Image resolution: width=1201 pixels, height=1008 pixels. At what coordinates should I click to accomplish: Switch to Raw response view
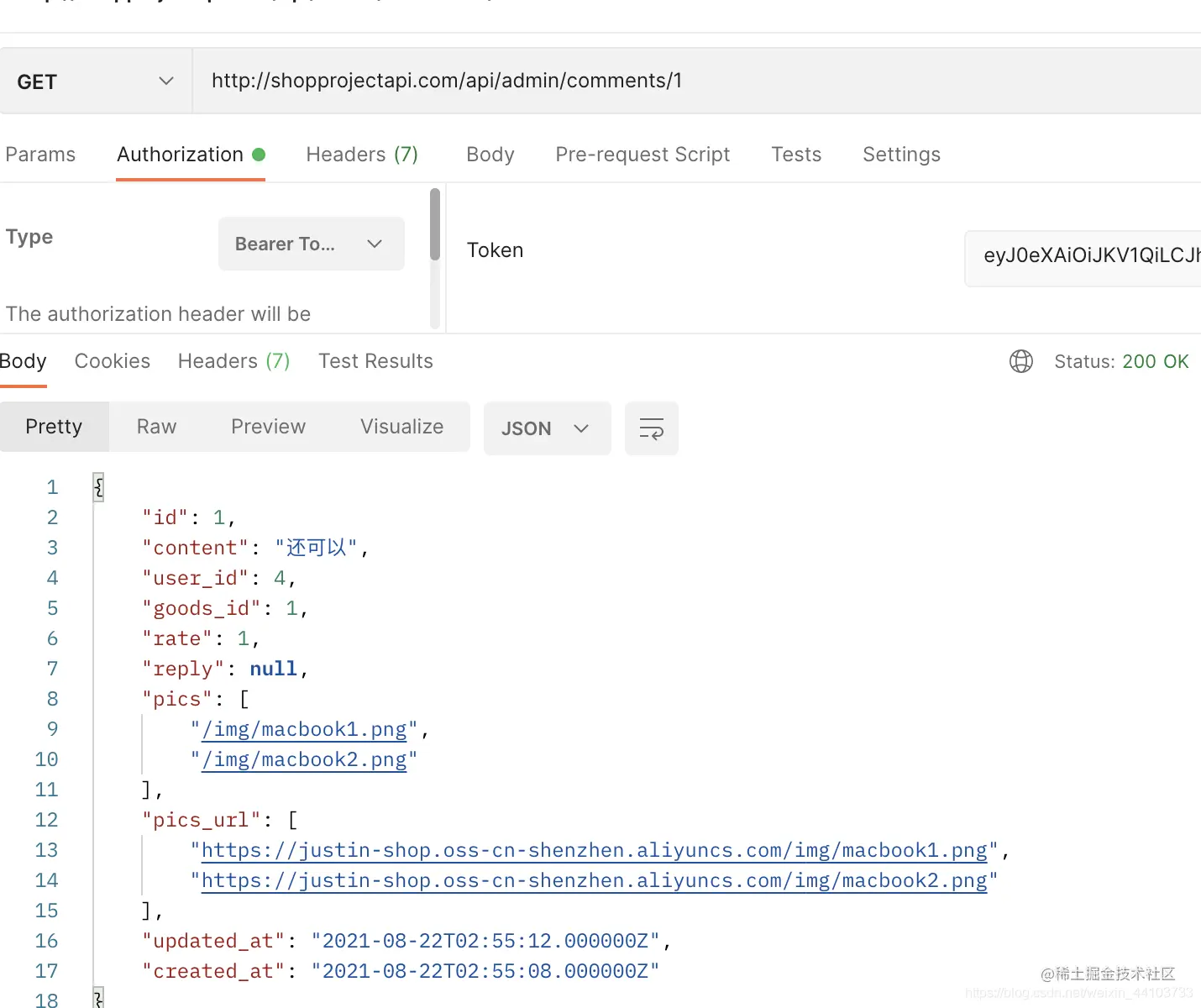(156, 427)
